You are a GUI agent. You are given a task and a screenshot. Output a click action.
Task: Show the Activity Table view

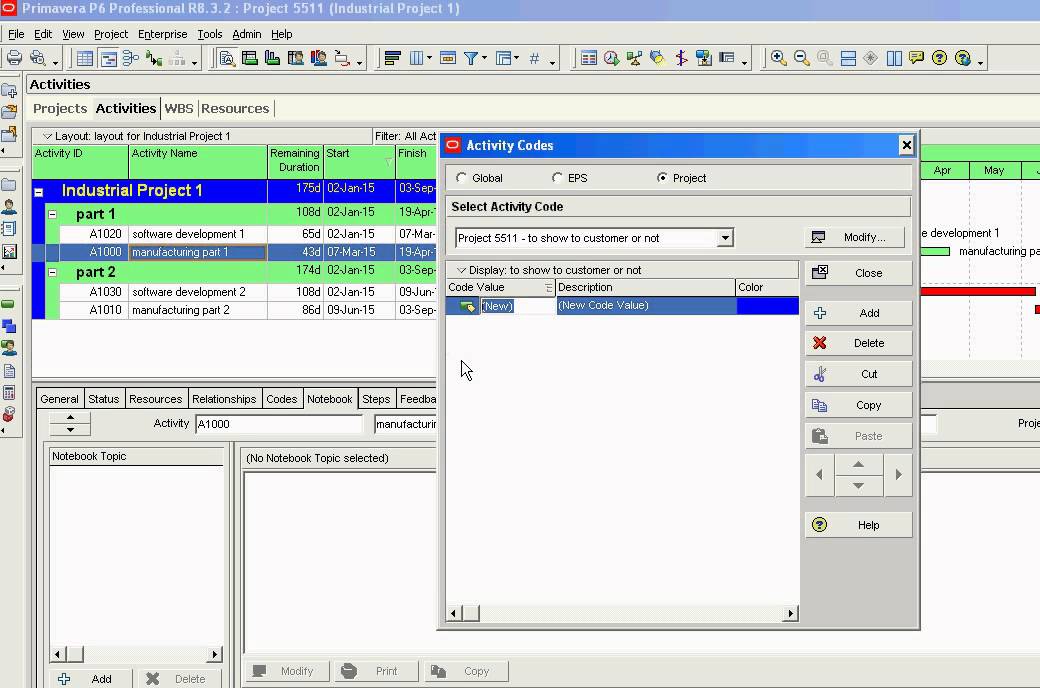[x=84, y=58]
